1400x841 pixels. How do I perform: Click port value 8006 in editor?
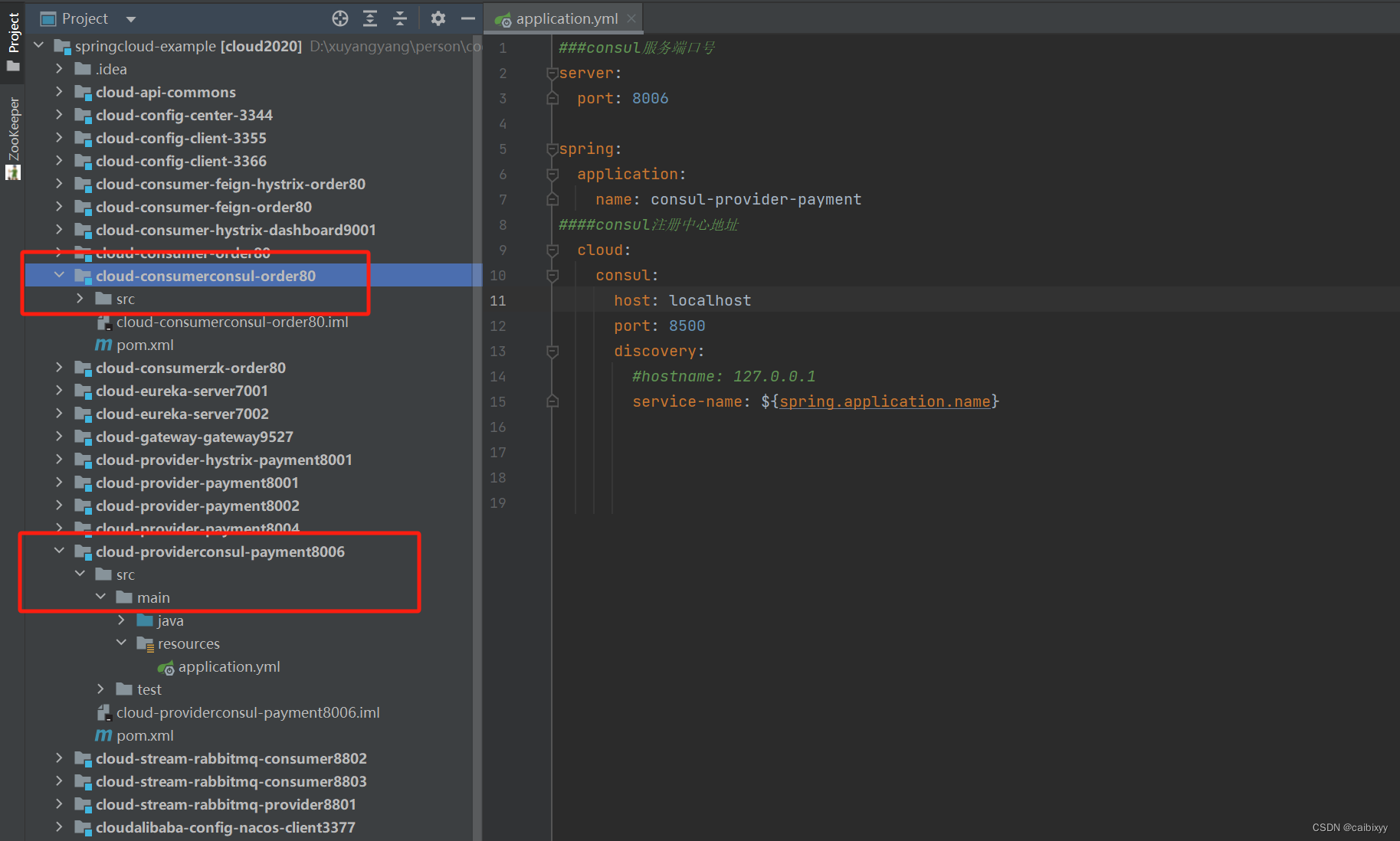(x=651, y=98)
